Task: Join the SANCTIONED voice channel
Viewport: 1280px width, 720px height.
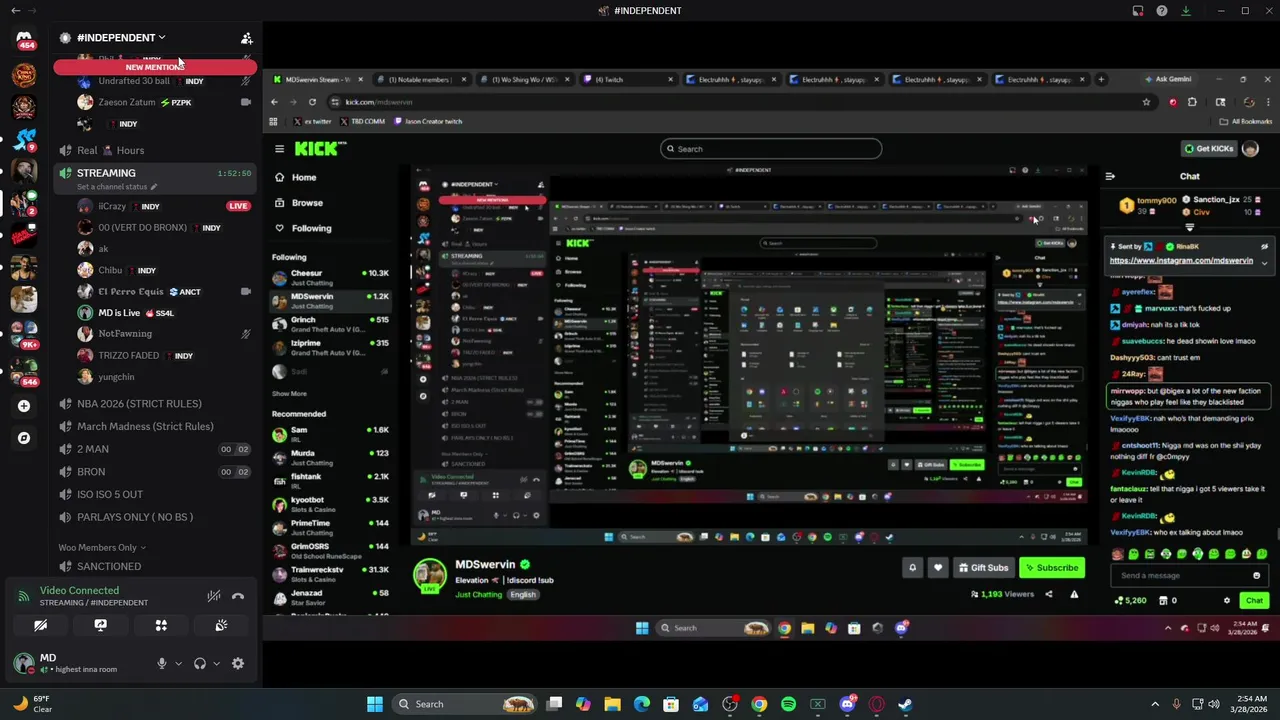Action: point(154,566)
